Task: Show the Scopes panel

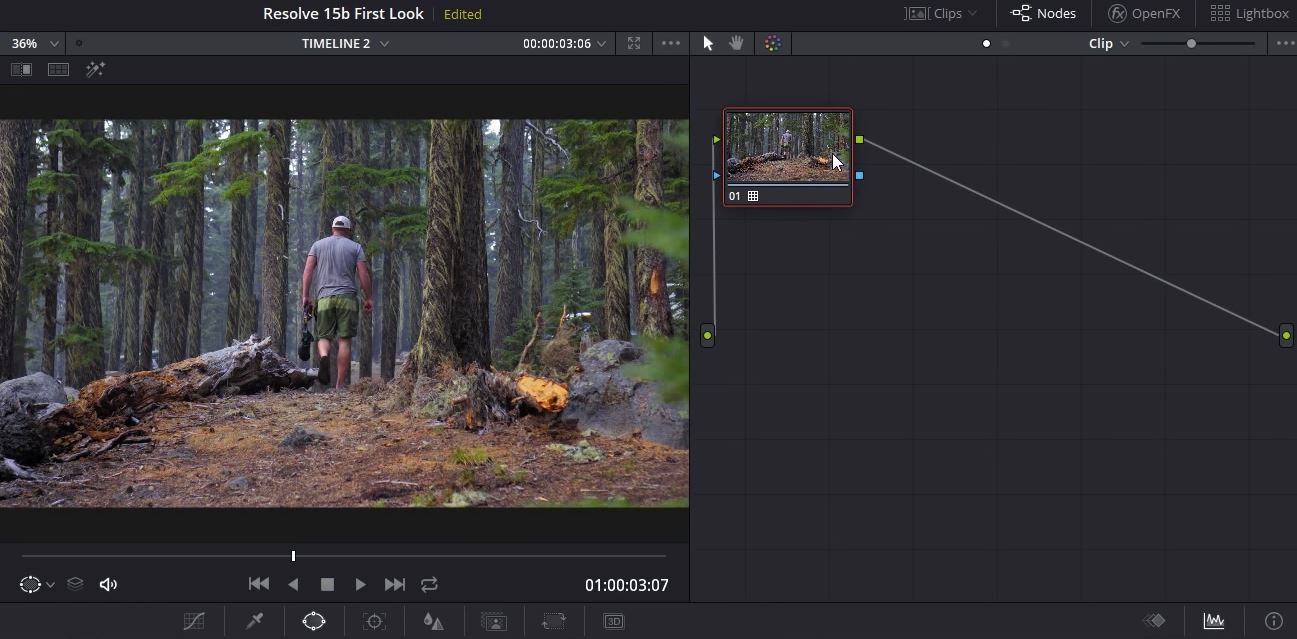Action: [1214, 621]
